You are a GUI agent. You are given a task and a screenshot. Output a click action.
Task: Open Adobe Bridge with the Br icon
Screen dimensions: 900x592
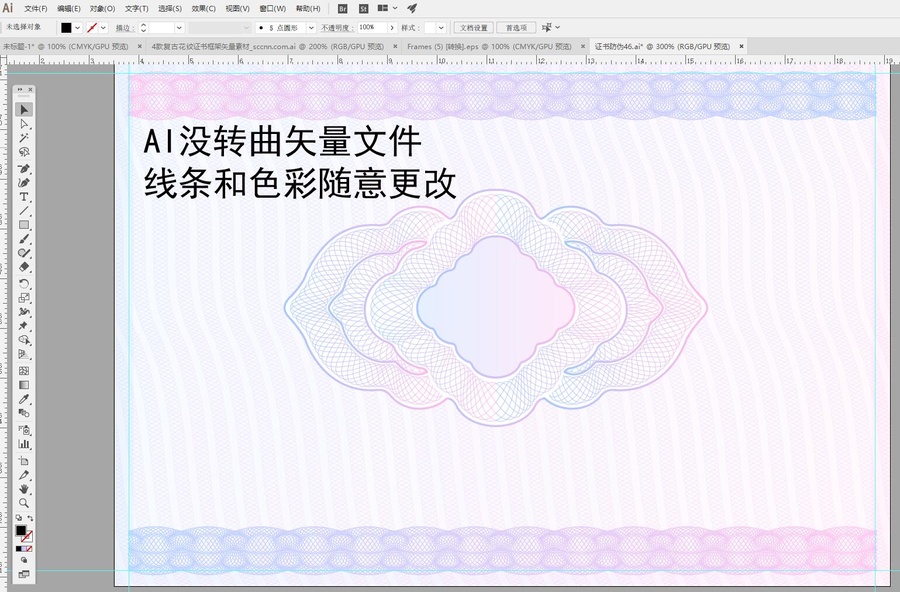(x=343, y=9)
